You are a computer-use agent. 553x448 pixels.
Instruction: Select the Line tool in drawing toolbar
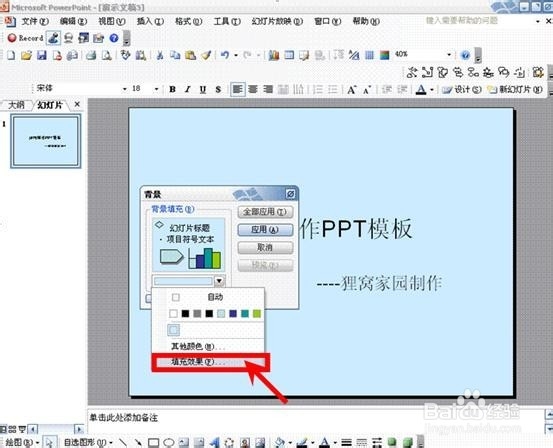(123, 442)
